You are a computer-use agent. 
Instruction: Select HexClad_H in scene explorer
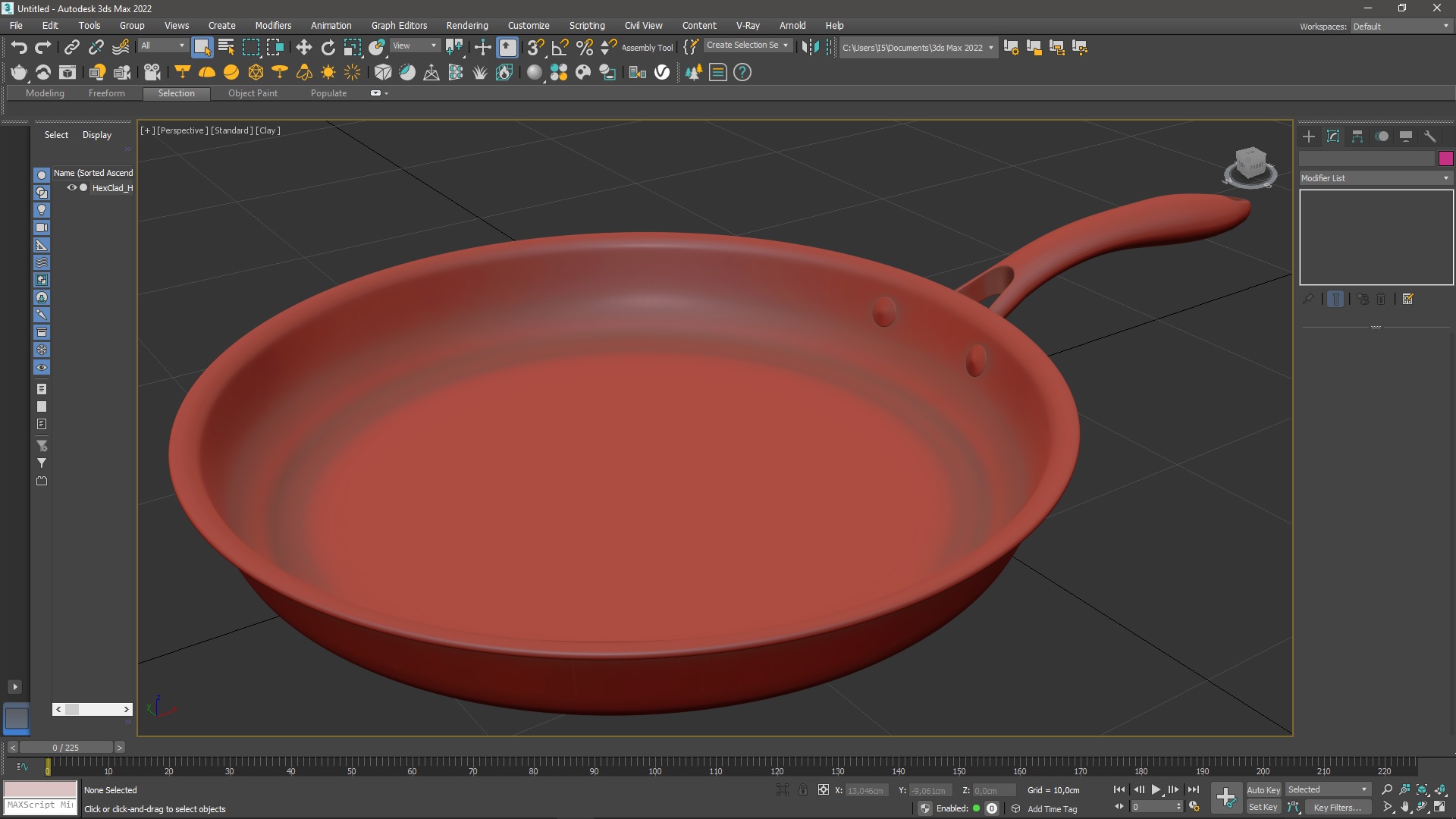pyautogui.click(x=112, y=188)
